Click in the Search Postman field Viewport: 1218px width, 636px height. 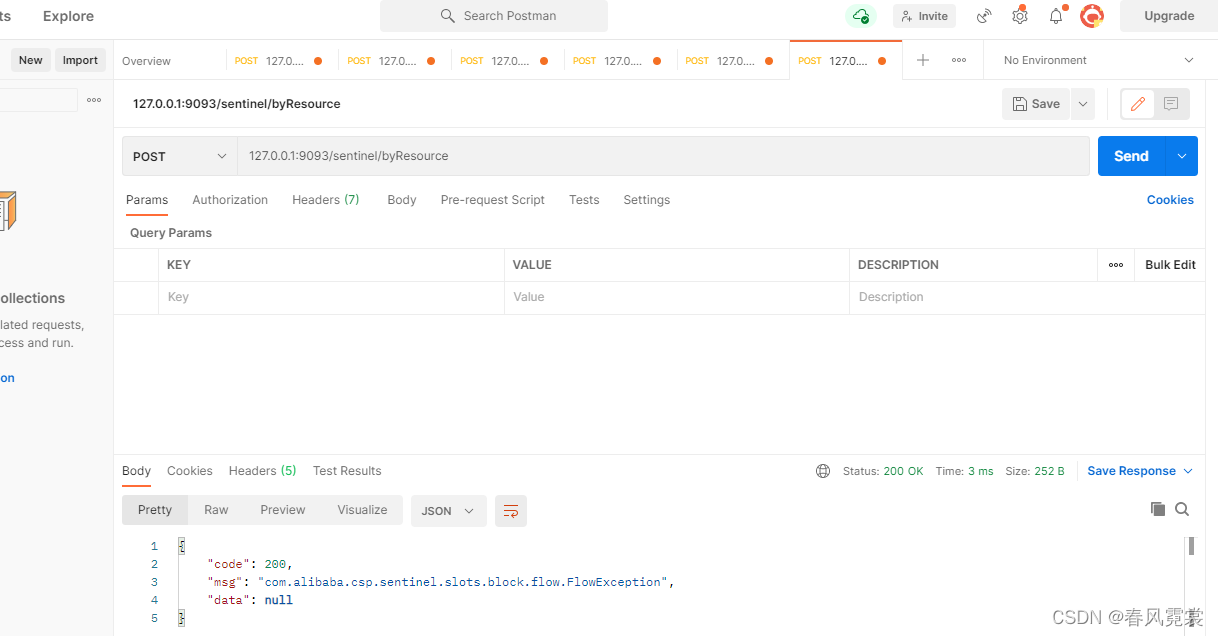click(x=494, y=16)
